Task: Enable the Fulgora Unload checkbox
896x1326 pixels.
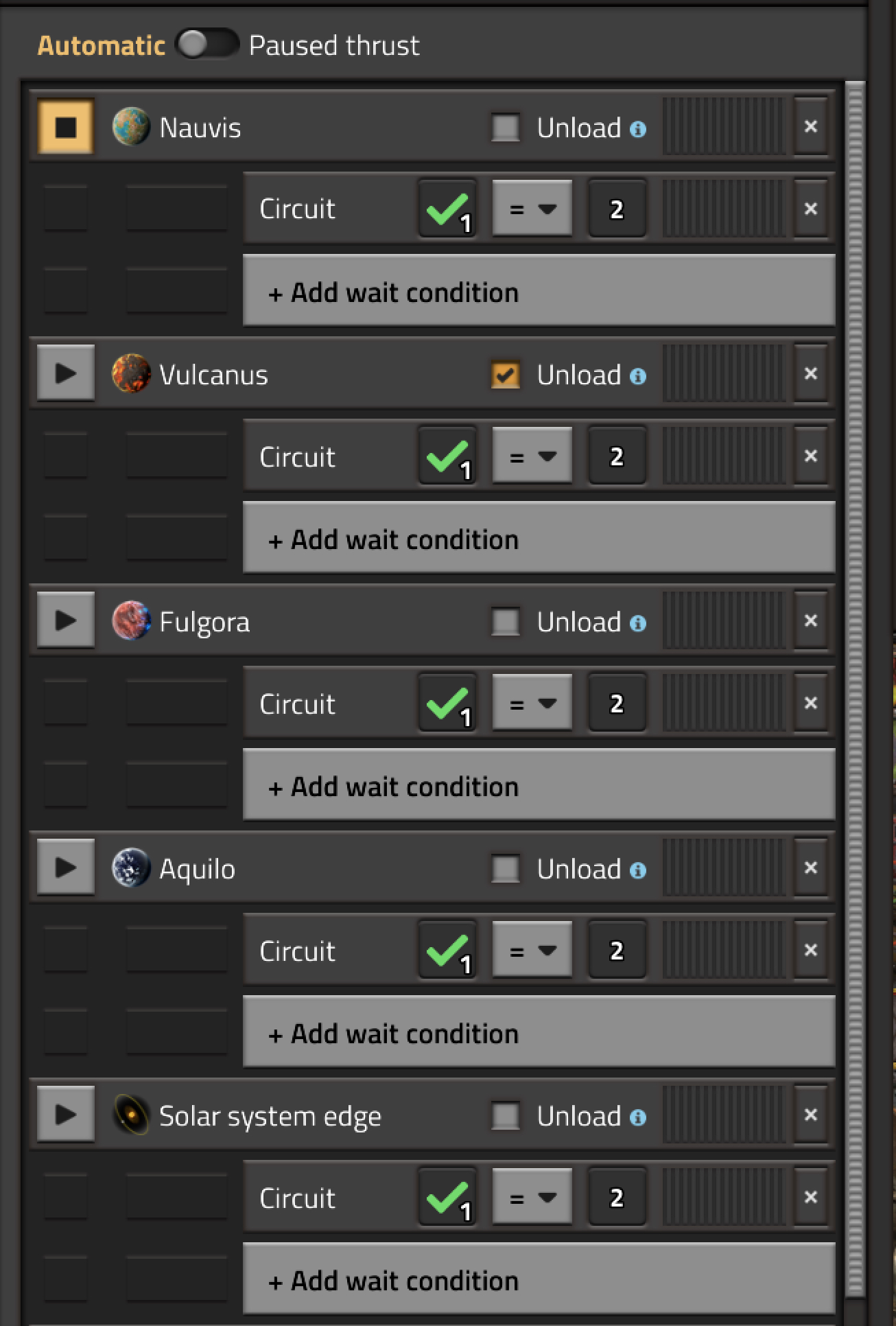Action: tap(506, 622)
